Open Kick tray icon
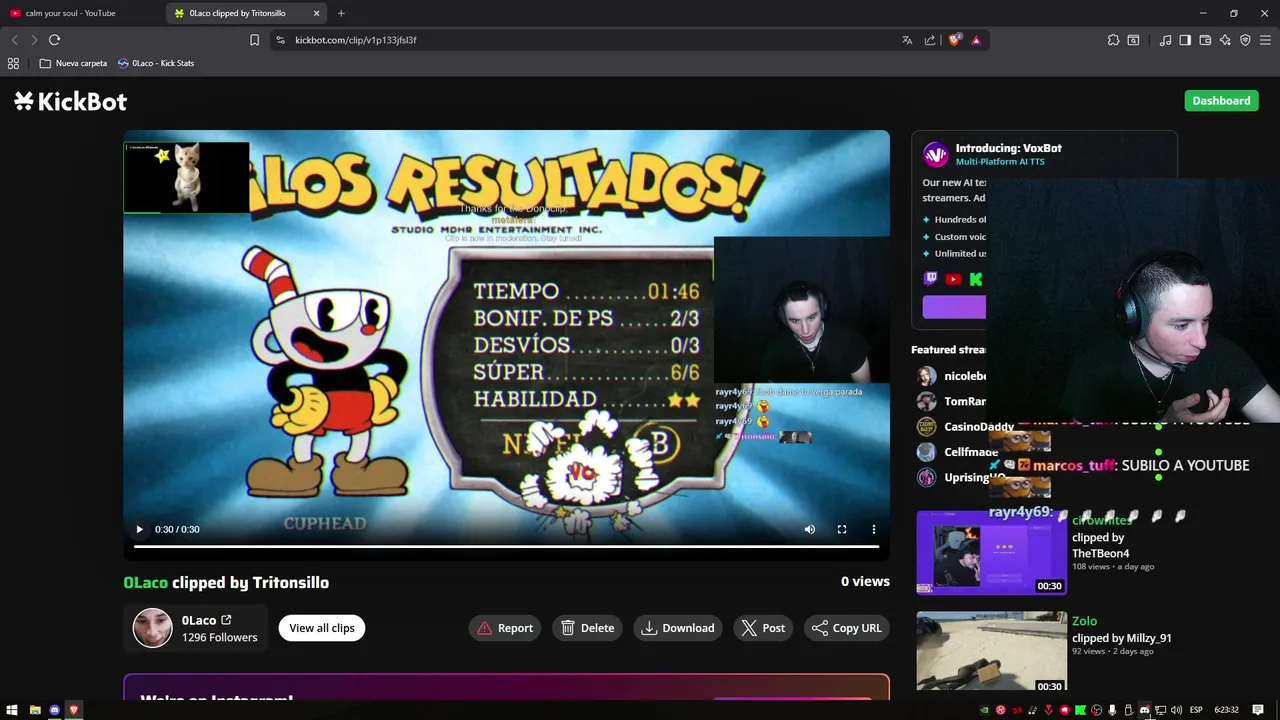This screenshot has height=720, width=1280. coord(1080,710)
